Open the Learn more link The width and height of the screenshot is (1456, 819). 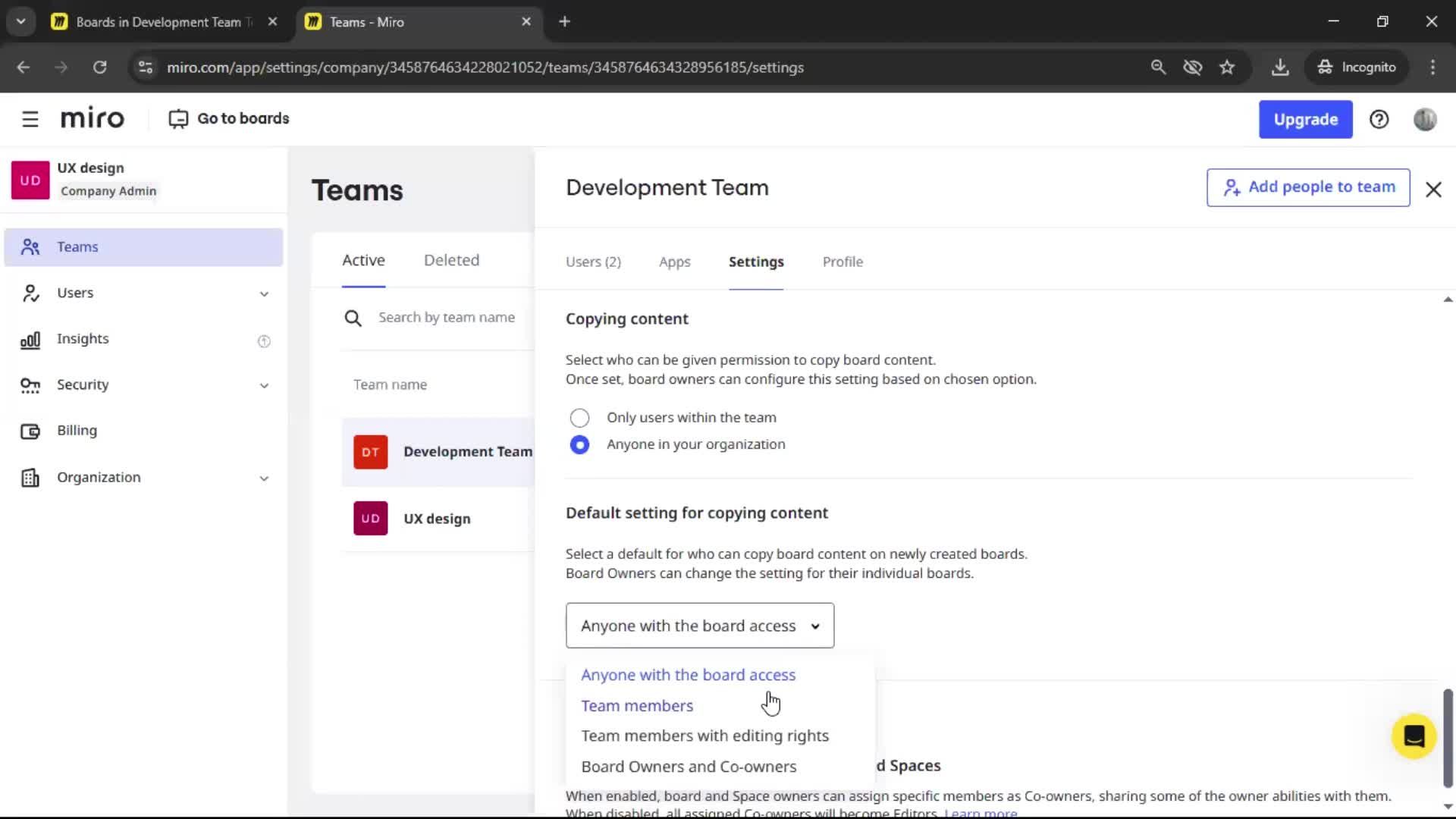pos(980,812)
